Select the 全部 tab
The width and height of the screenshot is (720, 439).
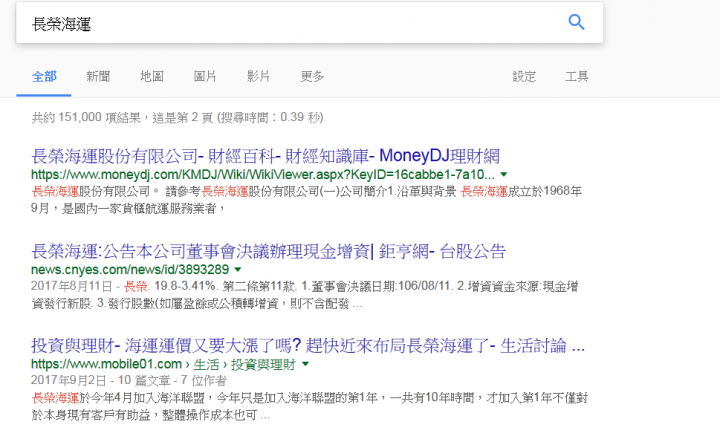(44, 76)
